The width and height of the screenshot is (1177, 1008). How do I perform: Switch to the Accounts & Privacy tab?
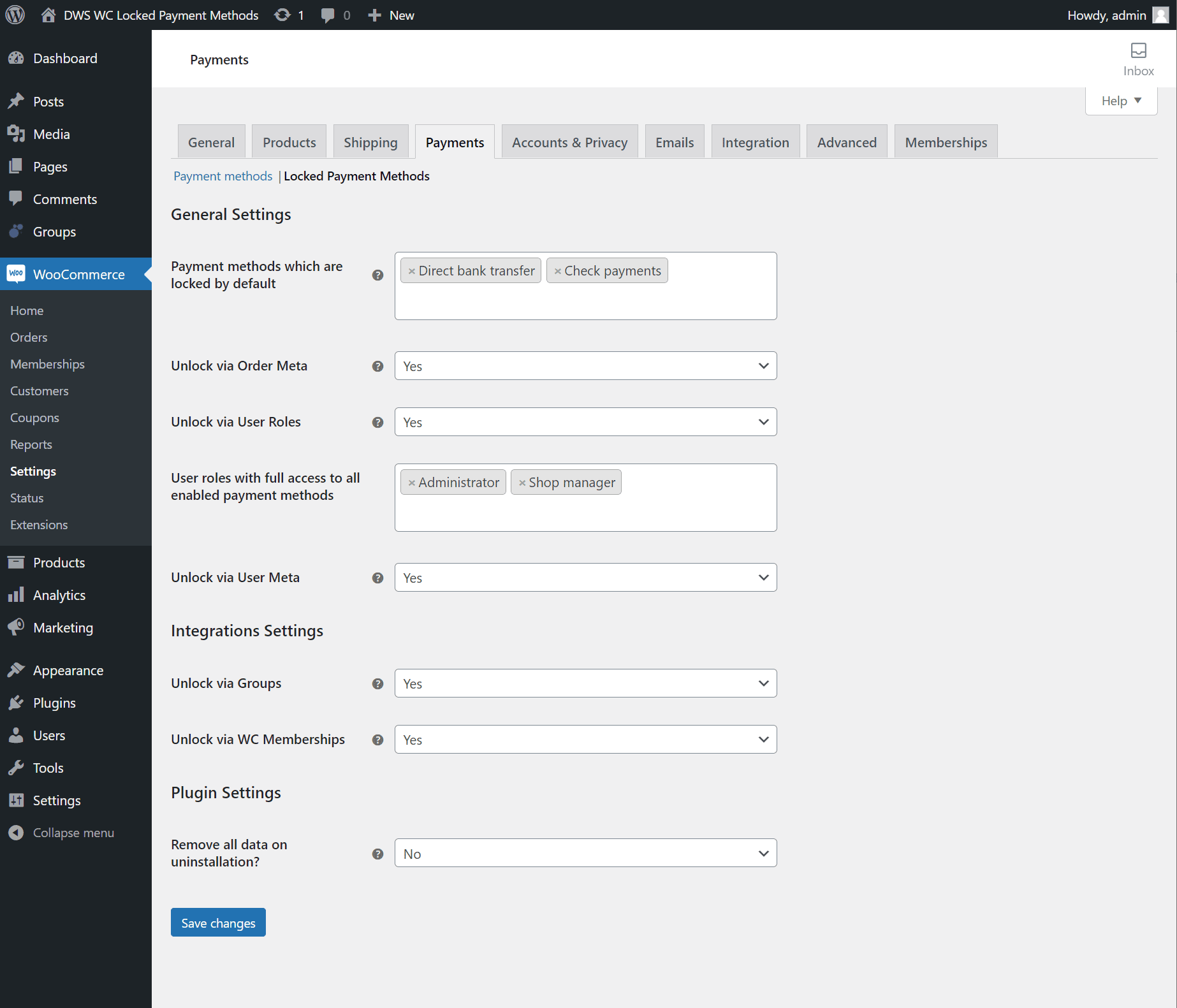[x=569, y=142]
